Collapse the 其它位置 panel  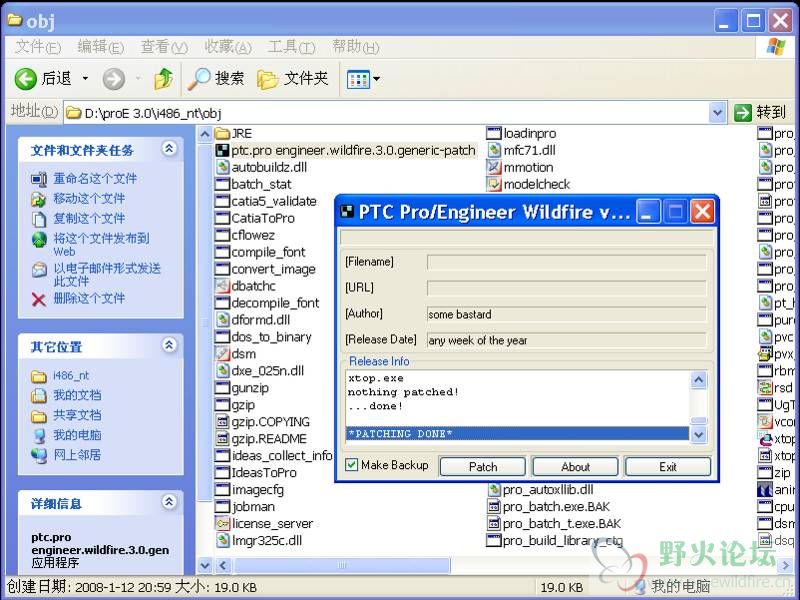(x=169, y=345)
